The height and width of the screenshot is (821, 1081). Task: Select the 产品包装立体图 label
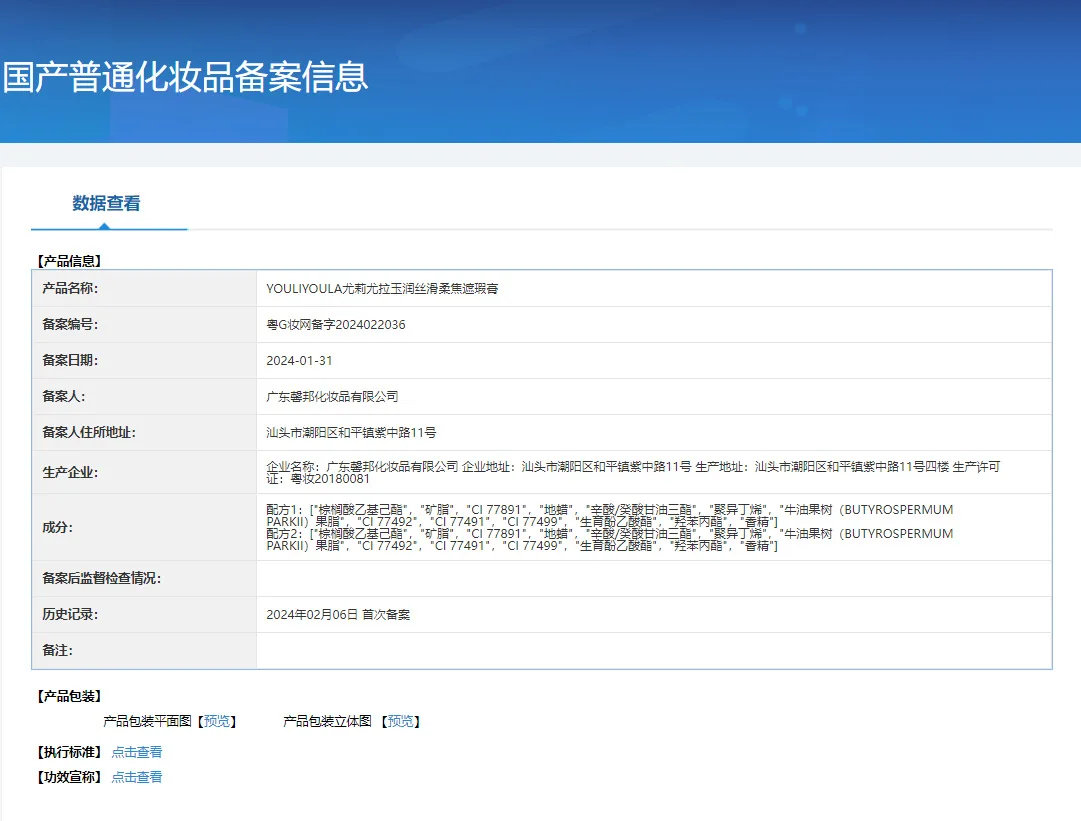327,721
